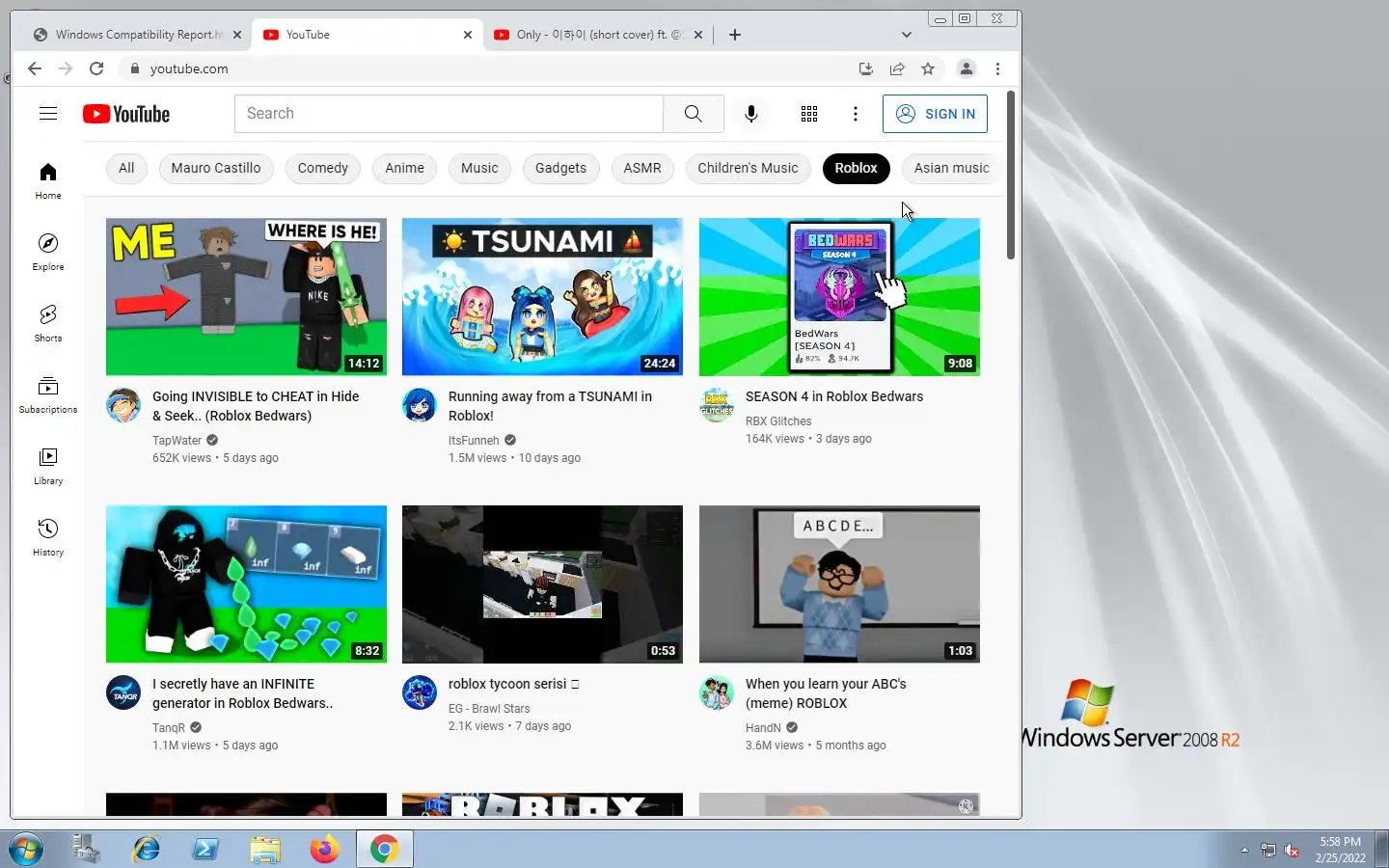This screenshot has height=868, width=1389.
Task: Launch Firefox from the taskbar
Action: [x=324, y=850]
